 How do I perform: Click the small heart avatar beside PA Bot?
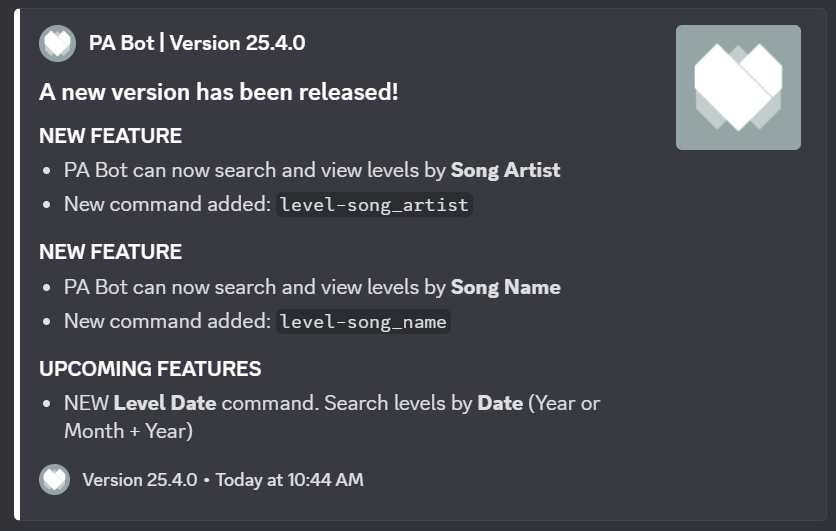(57, 43)
